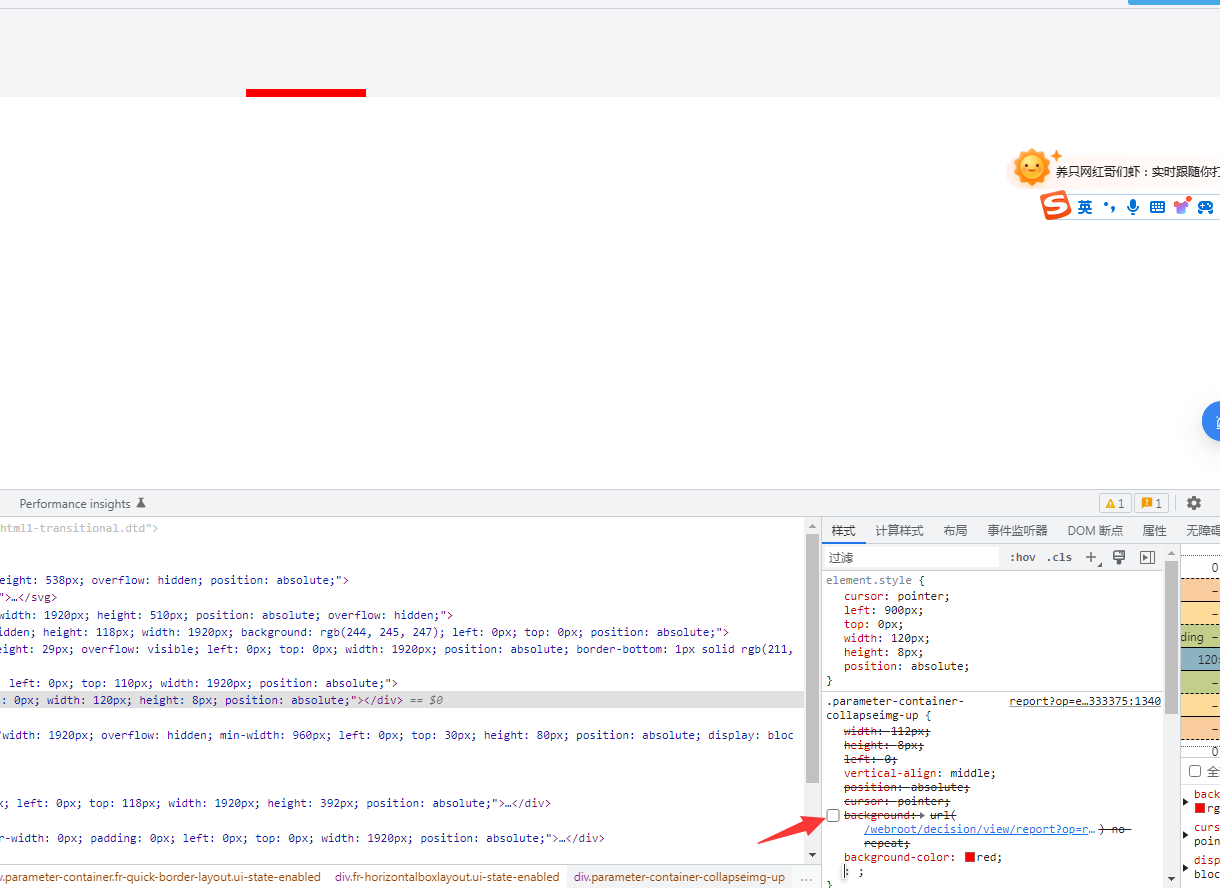1220x888 pixels.
Task: Click the 养只网红哥们虾 tip text
Action: [1137, 172]
